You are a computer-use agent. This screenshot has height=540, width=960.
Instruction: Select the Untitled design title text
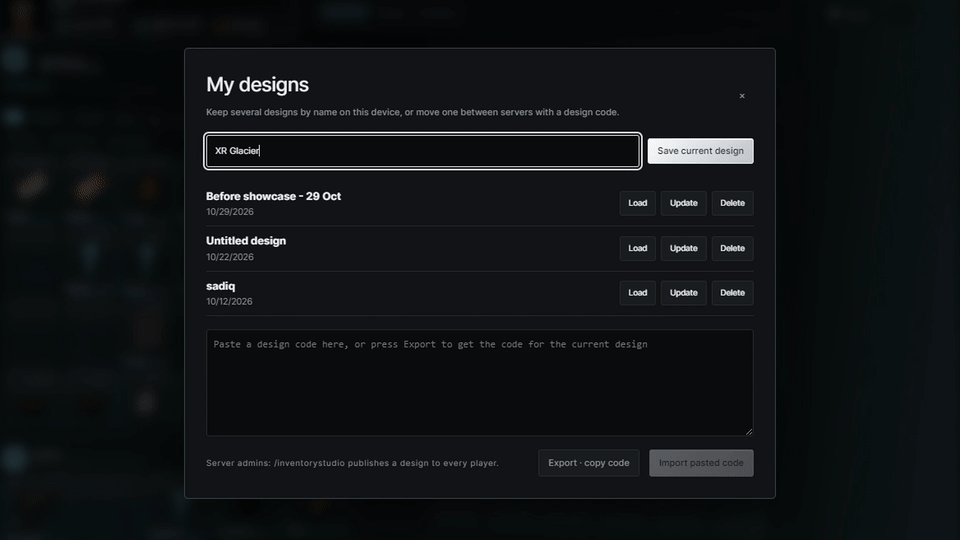[x=246, y=241]
